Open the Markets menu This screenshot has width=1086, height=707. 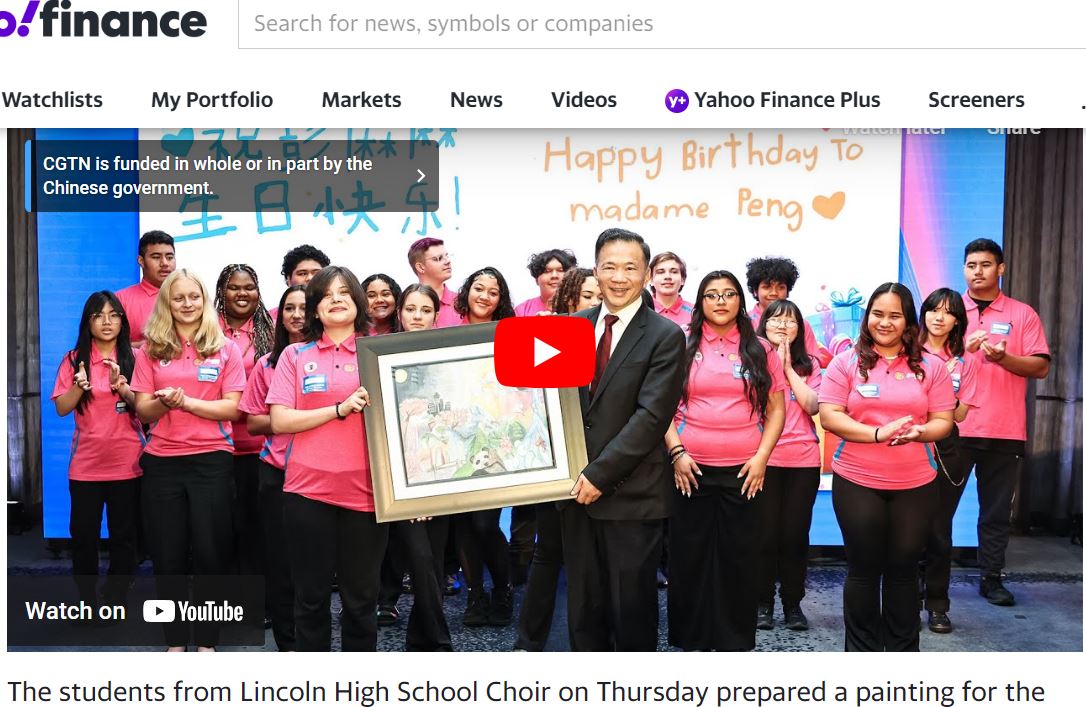point(362,100)
